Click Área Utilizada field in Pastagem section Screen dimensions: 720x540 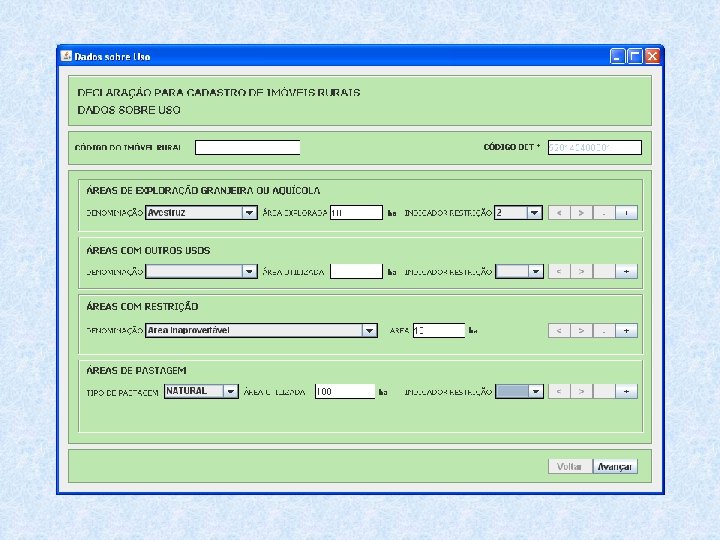(345, 391)
